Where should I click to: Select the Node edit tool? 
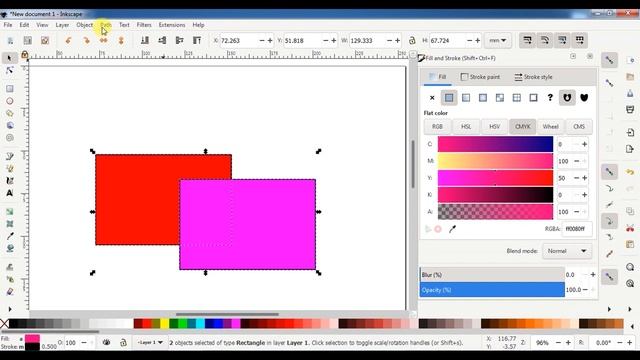[x=10, y=71]
